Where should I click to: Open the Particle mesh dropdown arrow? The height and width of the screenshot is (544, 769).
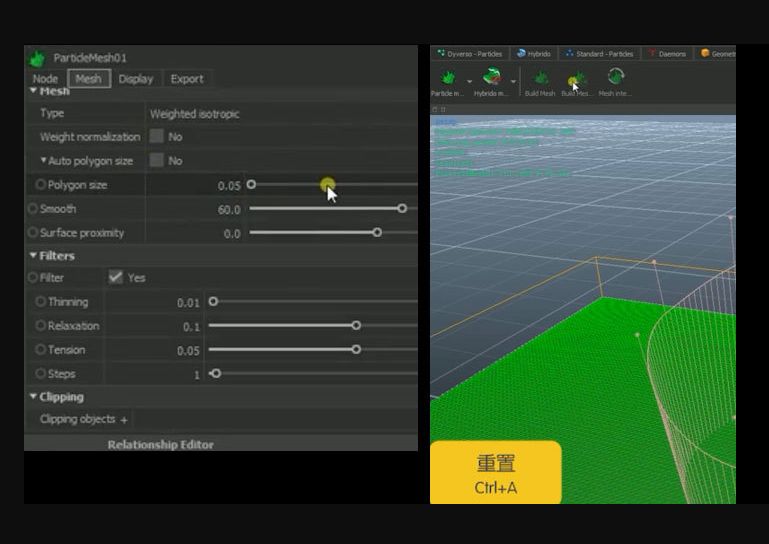click(x=469, y=81)
